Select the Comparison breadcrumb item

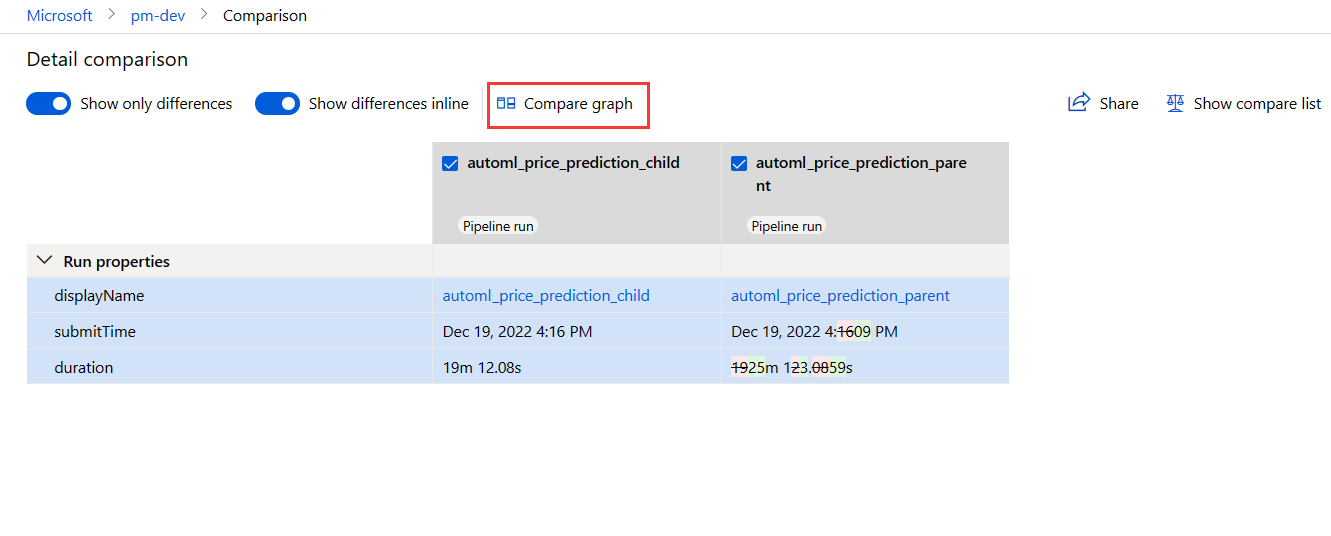pyautogui.click(x=265, y=16)
